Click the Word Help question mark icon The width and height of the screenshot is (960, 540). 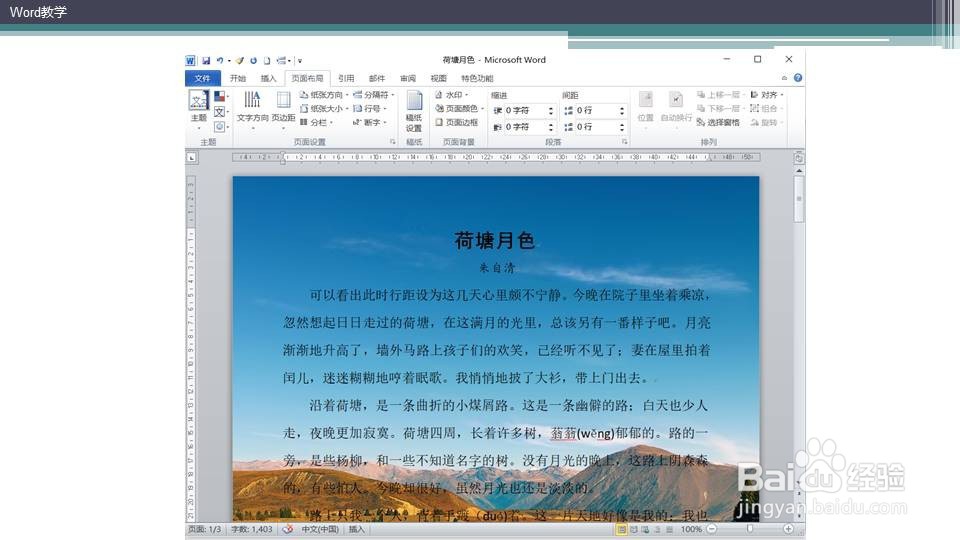(x=798, y=78)
